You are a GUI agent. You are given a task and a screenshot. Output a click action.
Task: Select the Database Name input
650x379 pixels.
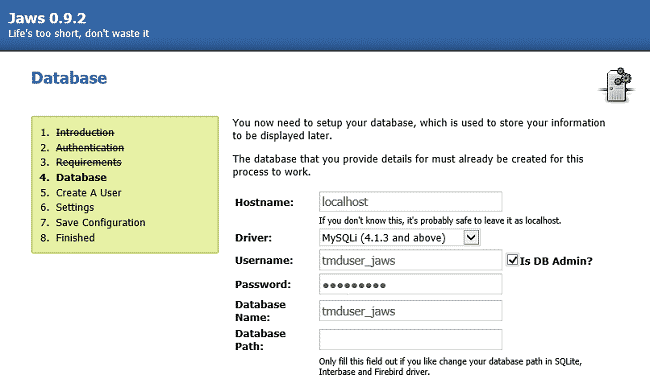point(410,311)
